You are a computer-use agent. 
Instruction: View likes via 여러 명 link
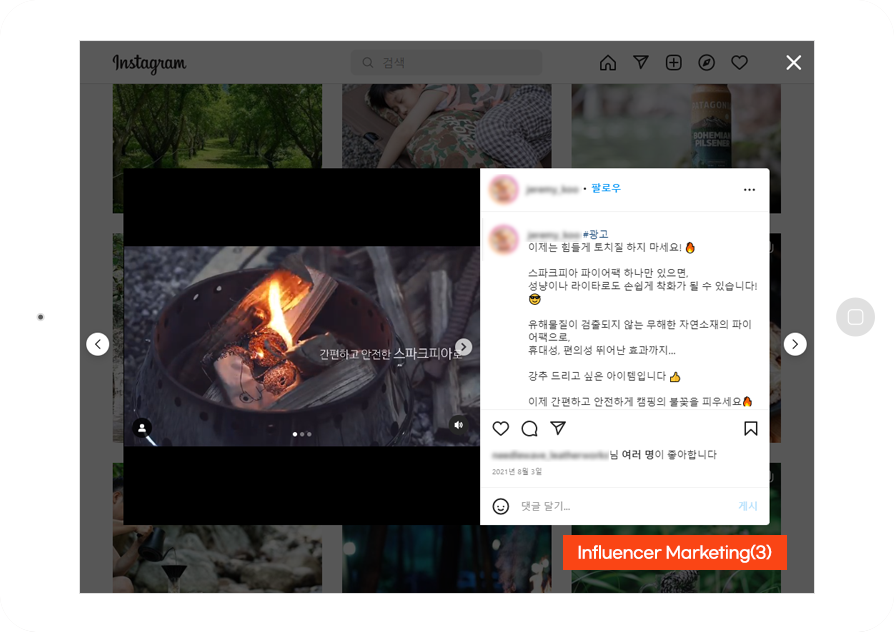[x=637, y=455]
